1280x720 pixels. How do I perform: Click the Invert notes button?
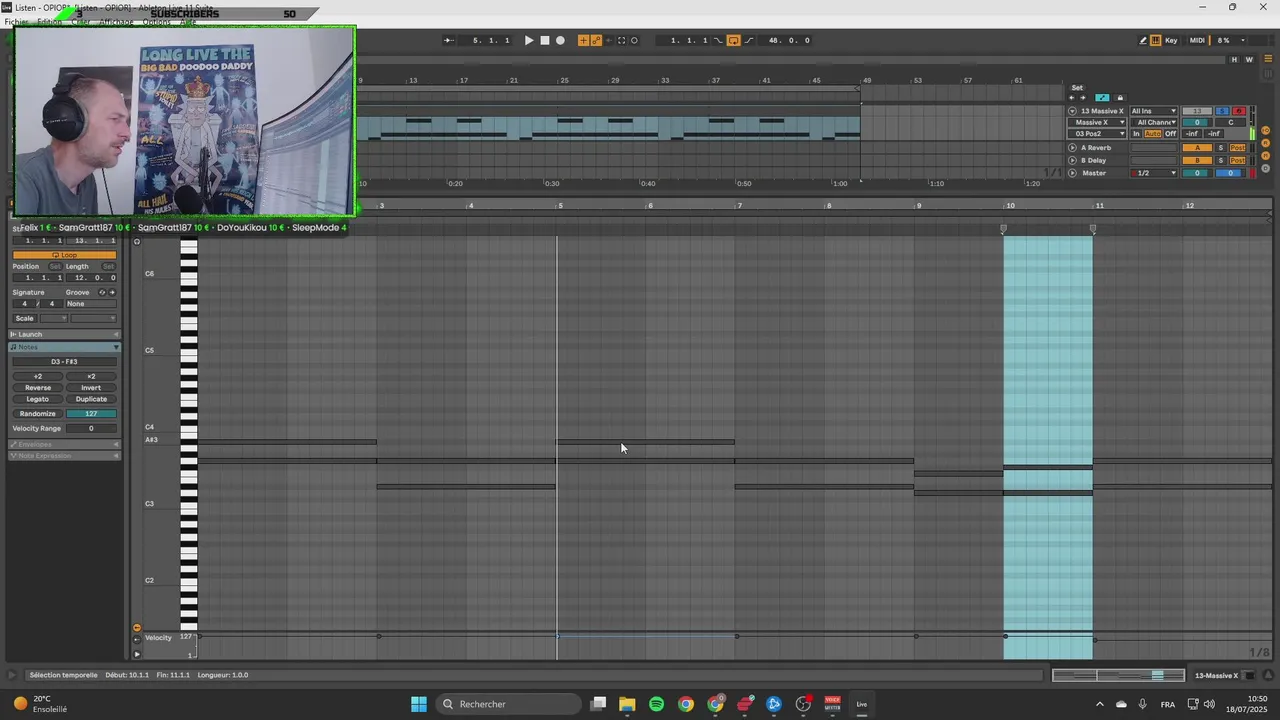(x=91, y=387)
